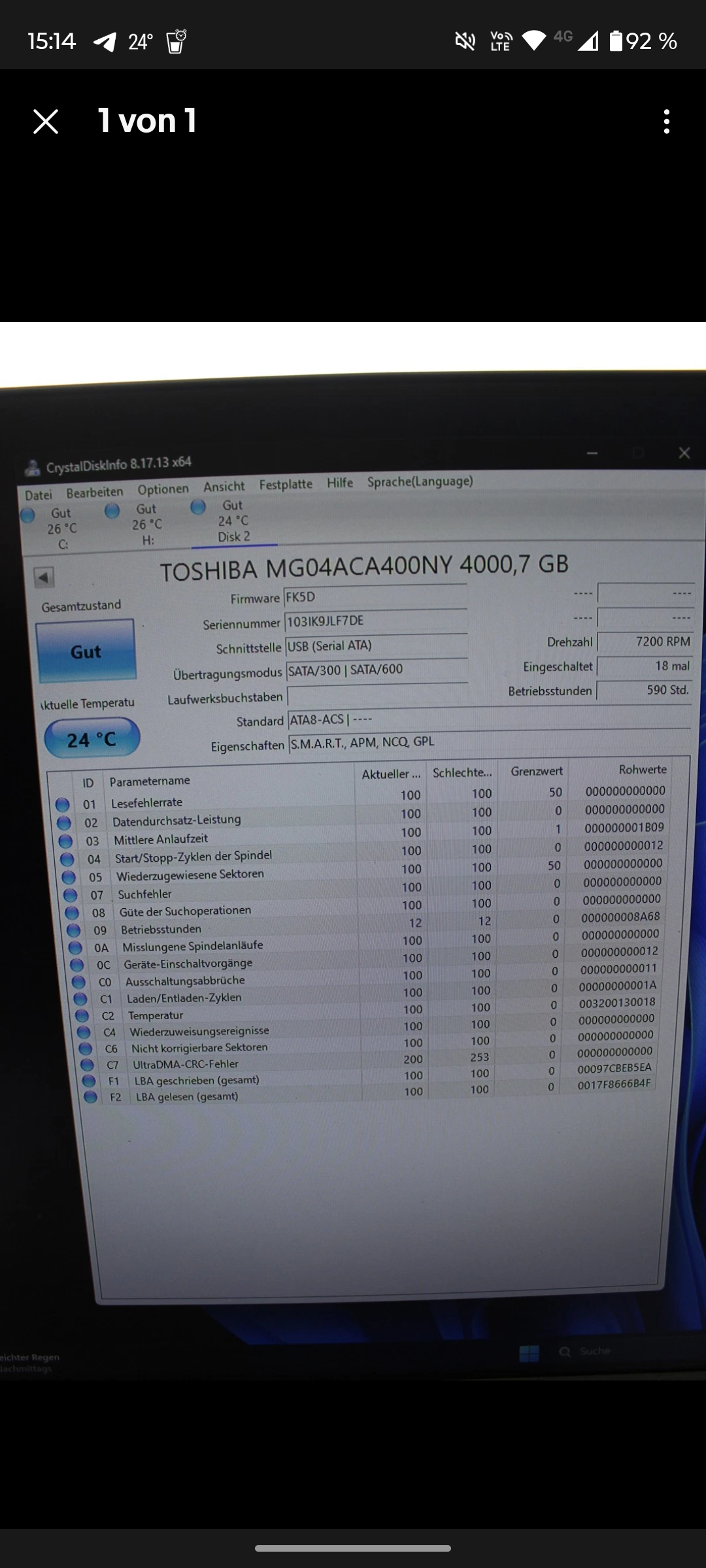Minimize the CrystalDiskInfo window
The width and height of the screenshot is (706, 1568).
click(592, 453)
